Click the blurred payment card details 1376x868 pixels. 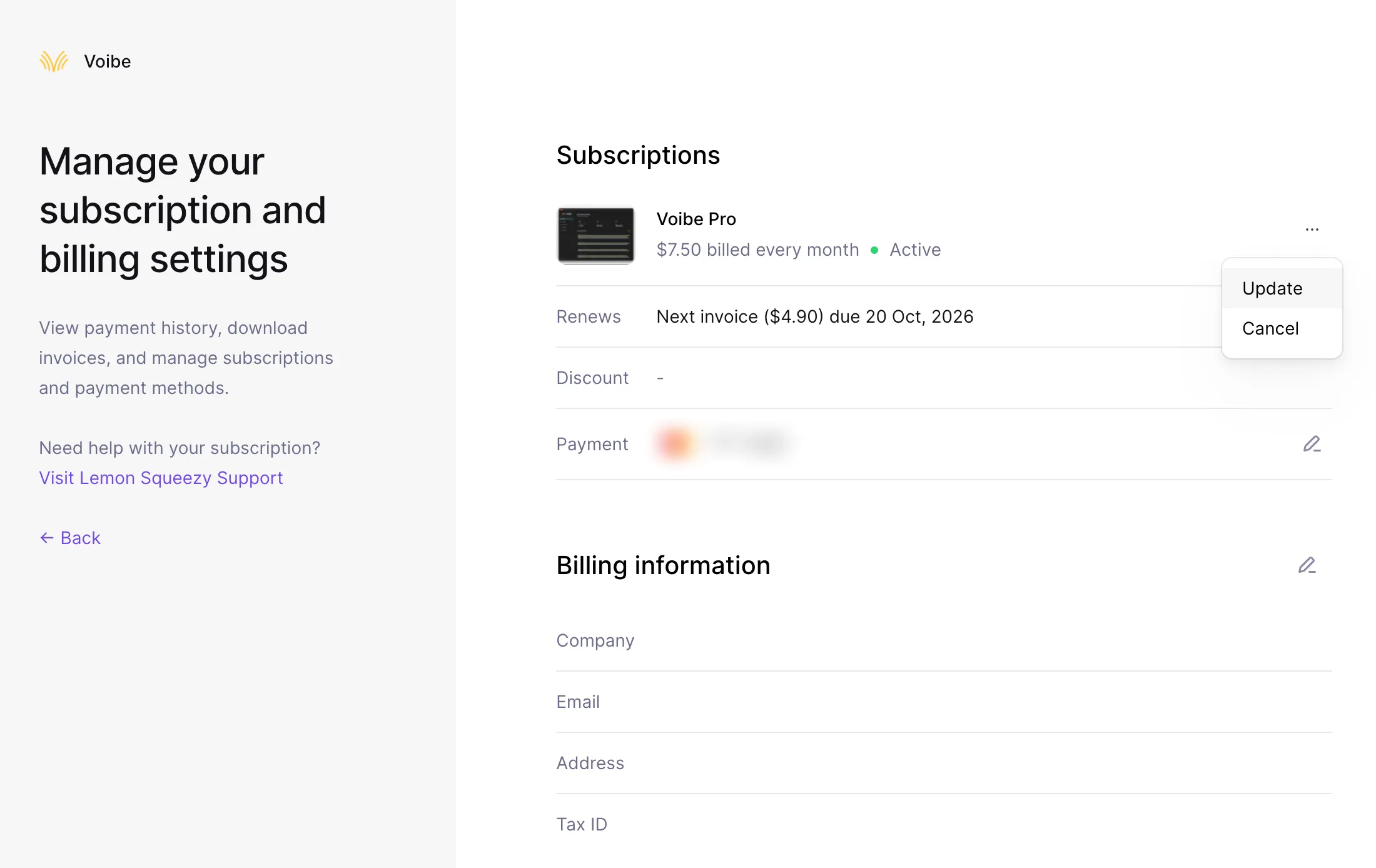click(723, 443)
